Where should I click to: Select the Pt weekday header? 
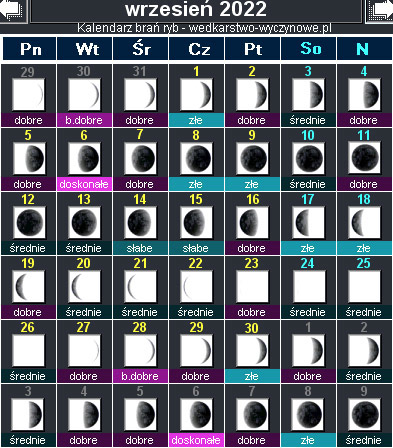pos(253,49)
